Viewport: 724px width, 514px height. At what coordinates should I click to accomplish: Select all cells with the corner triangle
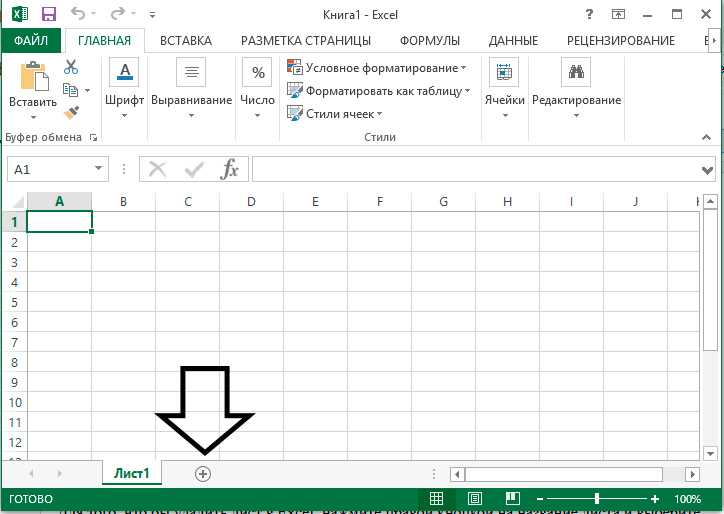coord(17,202)
